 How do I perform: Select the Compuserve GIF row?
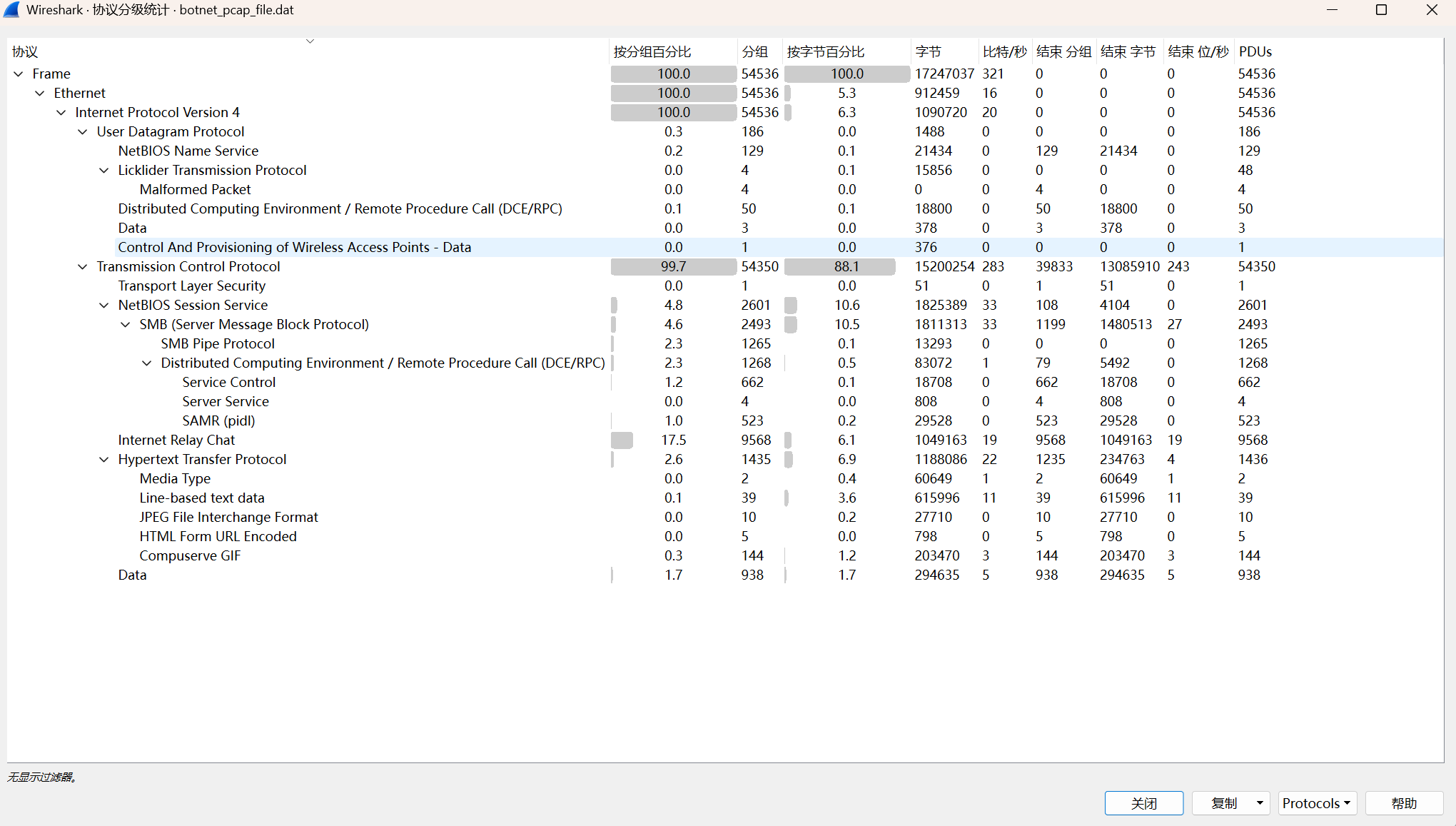tap(190, 556)
